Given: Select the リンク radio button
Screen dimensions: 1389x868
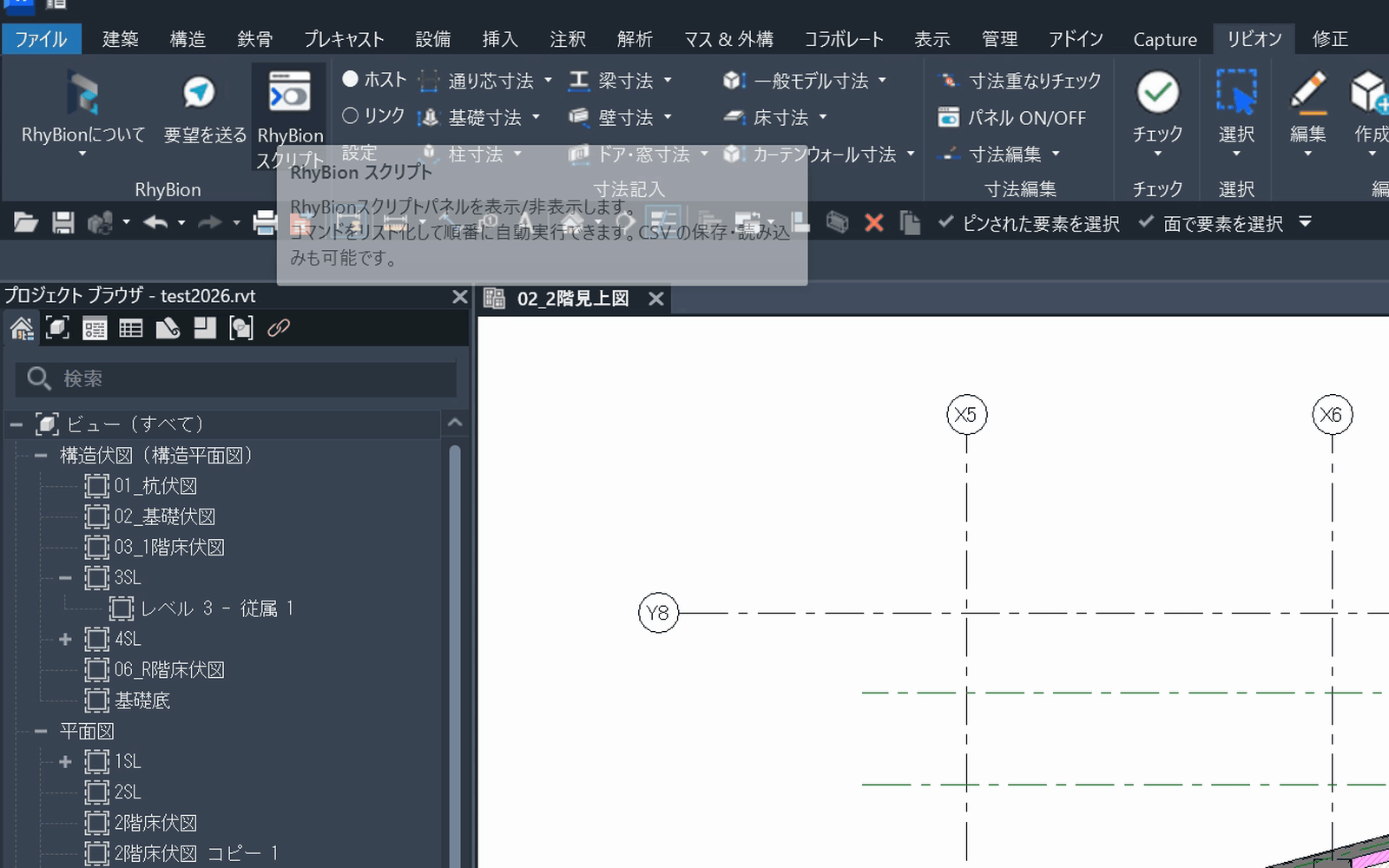Looking at the screenshot, I should point(351,115).
